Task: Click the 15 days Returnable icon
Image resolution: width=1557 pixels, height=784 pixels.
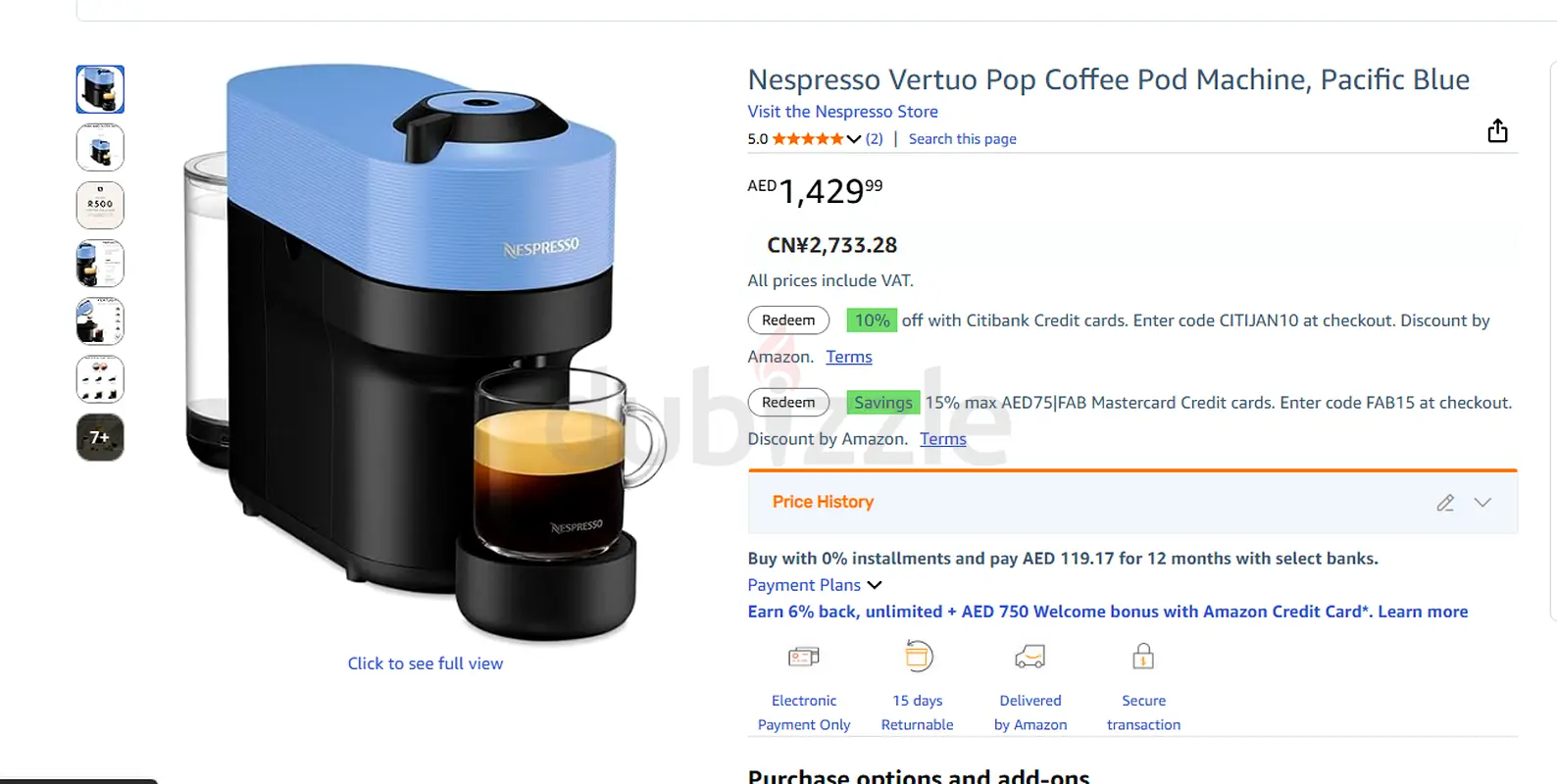Action: click(918, 656)
